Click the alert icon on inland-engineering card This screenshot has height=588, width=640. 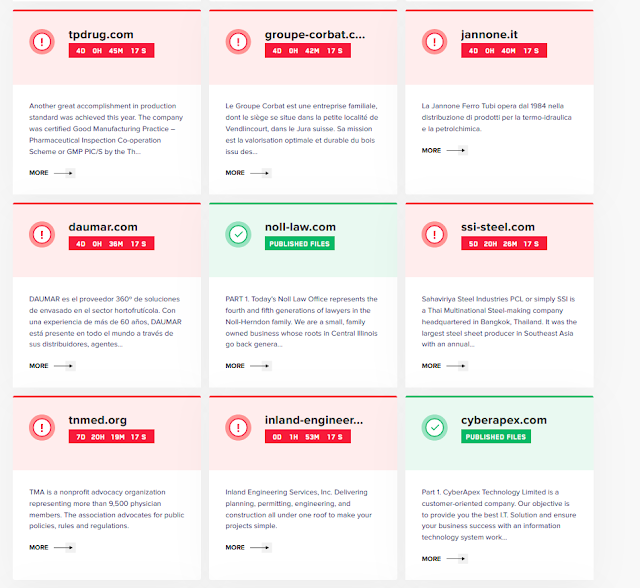click(238, 428)
